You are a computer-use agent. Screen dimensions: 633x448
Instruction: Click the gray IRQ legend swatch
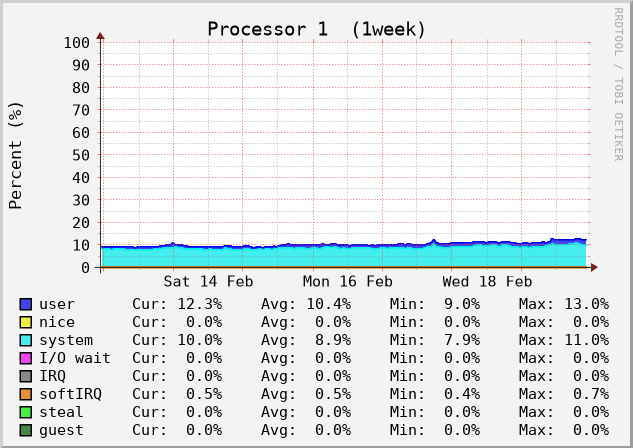coord(25,376)
